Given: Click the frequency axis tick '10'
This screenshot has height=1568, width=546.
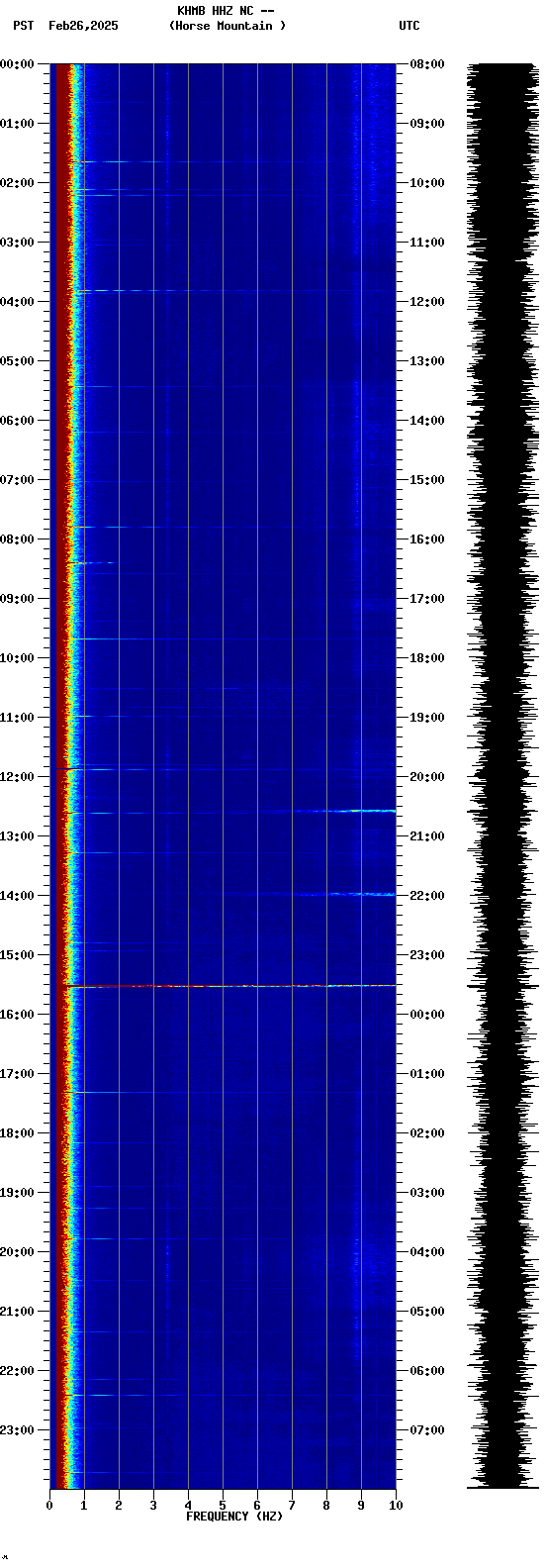Looking at the screenshot, I should tap(396, 1506).
